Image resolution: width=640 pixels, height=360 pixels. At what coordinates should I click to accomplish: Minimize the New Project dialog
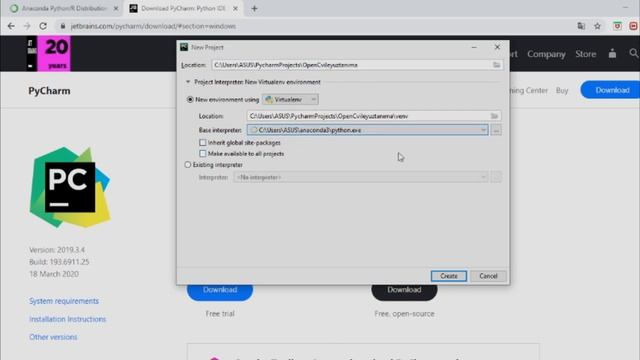click(x=474, y=47)
